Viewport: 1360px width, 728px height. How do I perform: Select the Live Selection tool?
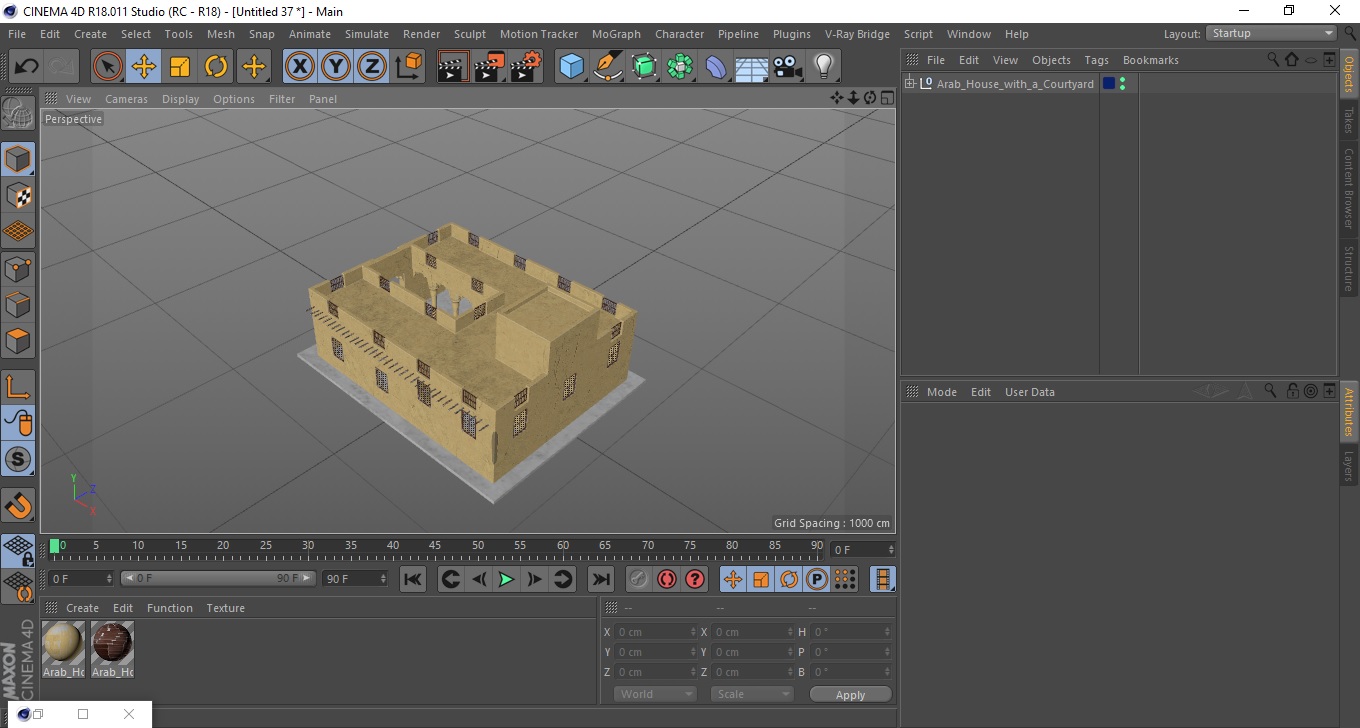tap(108, 67)
